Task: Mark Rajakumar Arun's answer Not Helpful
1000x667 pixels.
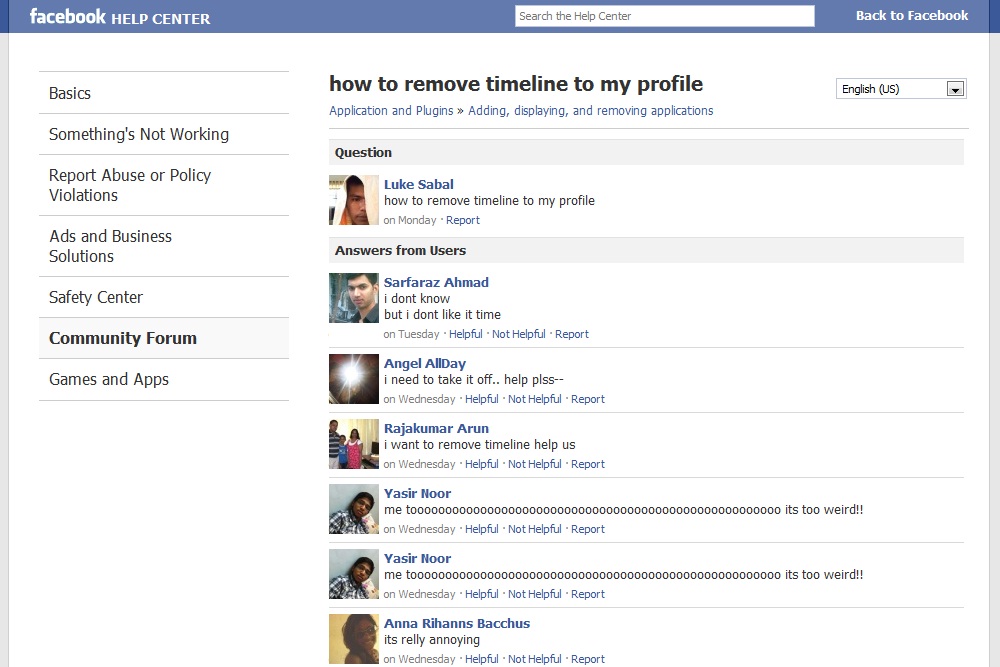Action: tap(534, 464)
